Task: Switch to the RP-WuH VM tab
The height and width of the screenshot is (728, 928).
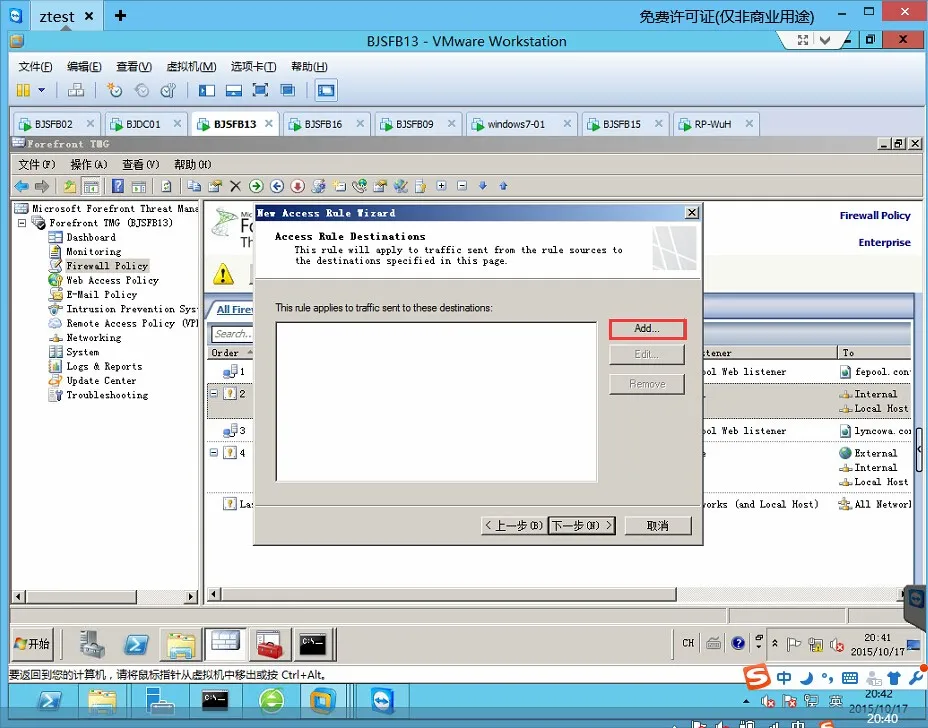Action: (x=713, y=124)
